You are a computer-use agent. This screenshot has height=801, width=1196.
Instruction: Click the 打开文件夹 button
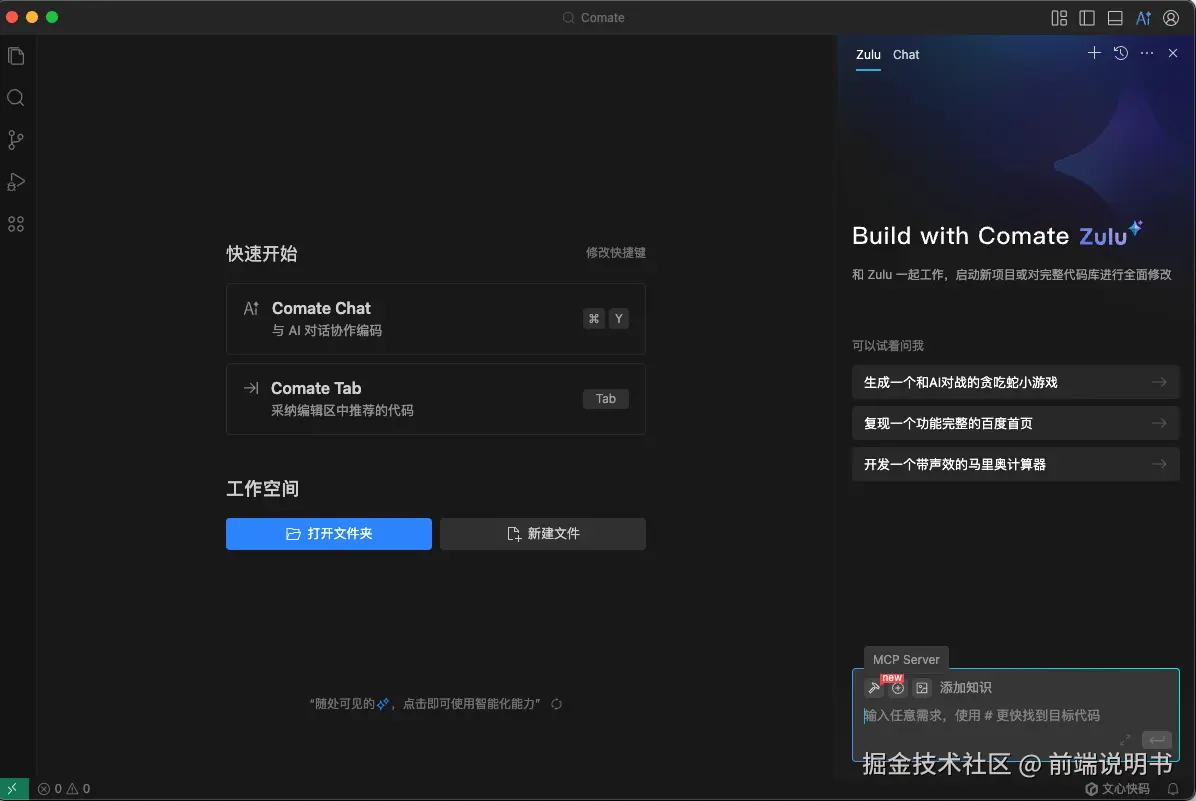pyautogui.click(x=329, y=534)
